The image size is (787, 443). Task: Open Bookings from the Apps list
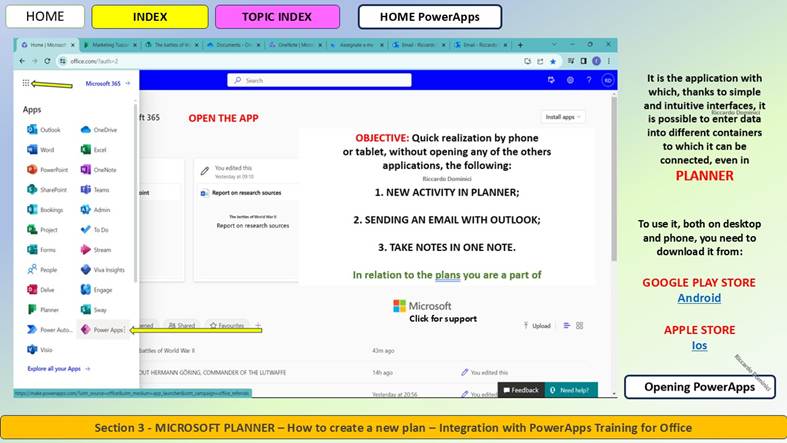[x=45, y=210]
